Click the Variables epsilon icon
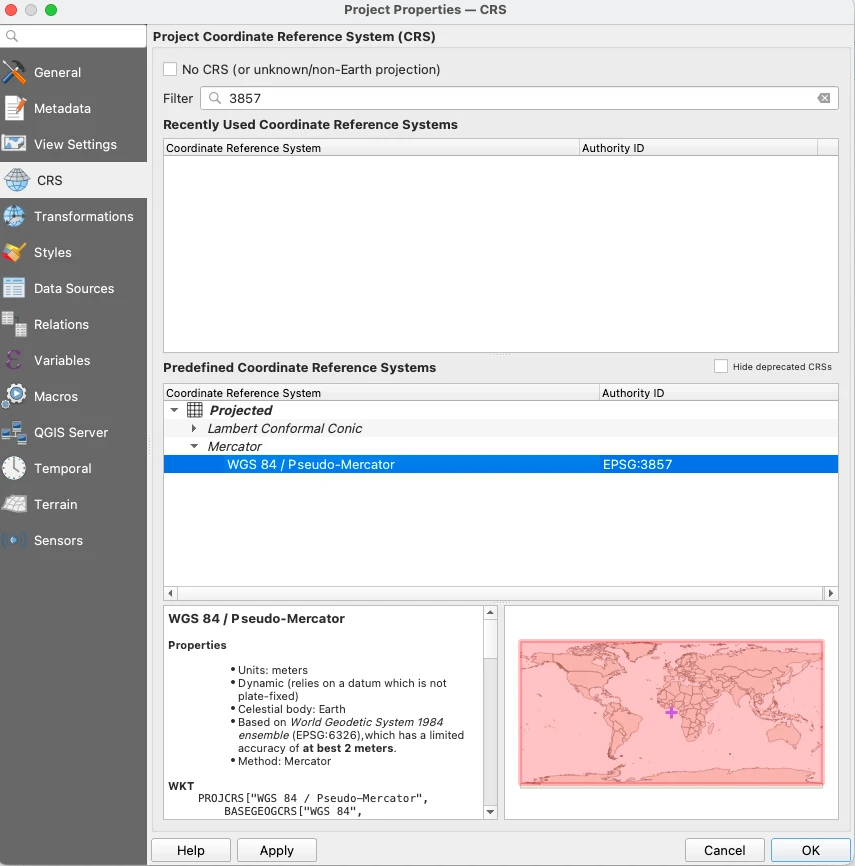This screenshot has height=866, width=855. [13, 360]
